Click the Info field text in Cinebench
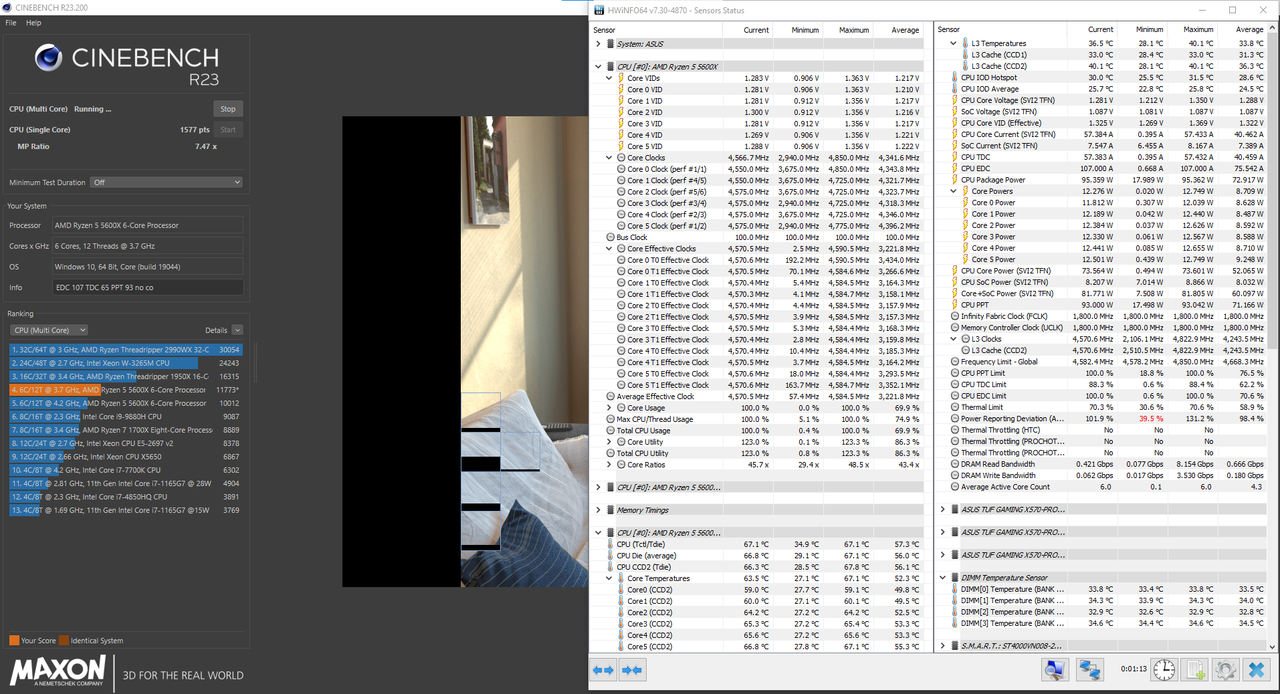The image size is (1280, 694). point(147,287)
